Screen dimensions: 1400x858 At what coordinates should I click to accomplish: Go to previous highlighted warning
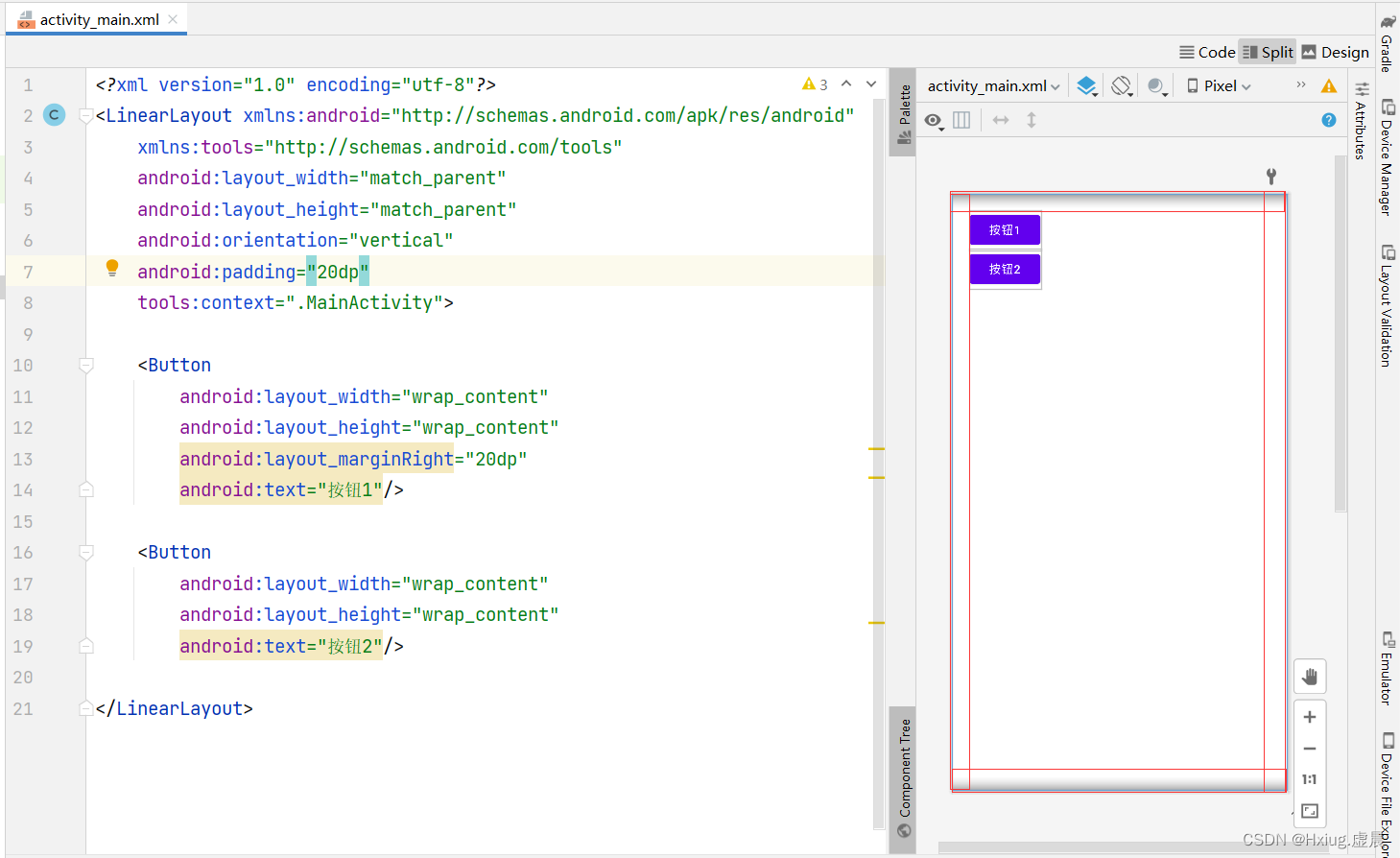click(846, 84)
